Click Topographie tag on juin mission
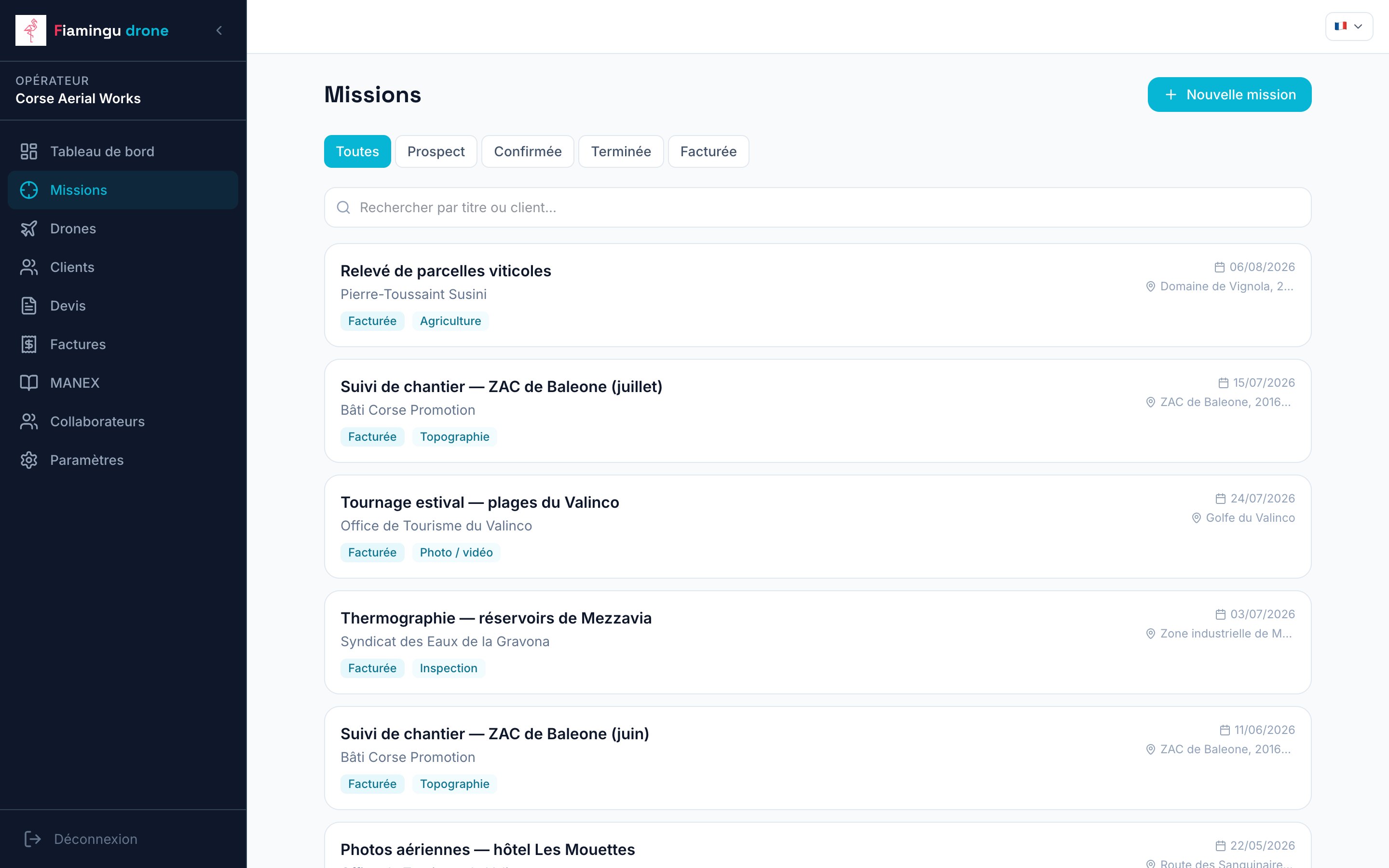Image resolution: width=1389 pixels, height=868 pixels. 454,784
